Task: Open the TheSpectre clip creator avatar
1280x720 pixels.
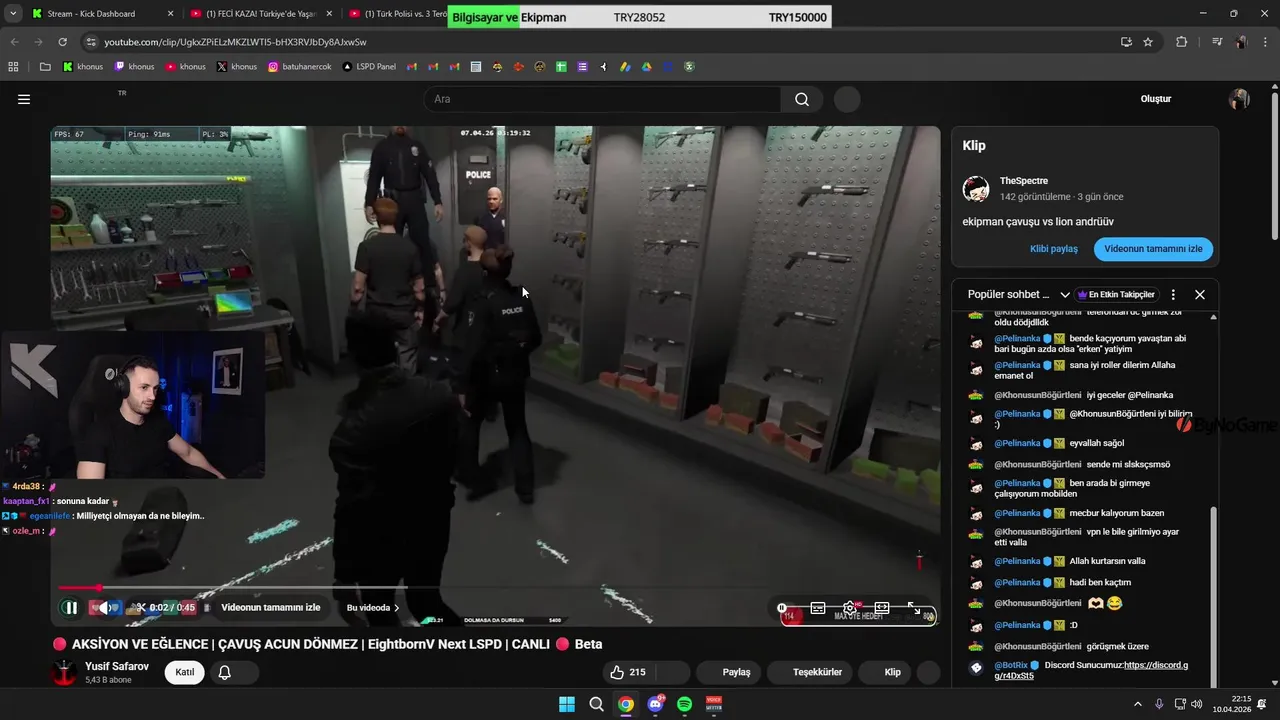Action: point(976,189)
